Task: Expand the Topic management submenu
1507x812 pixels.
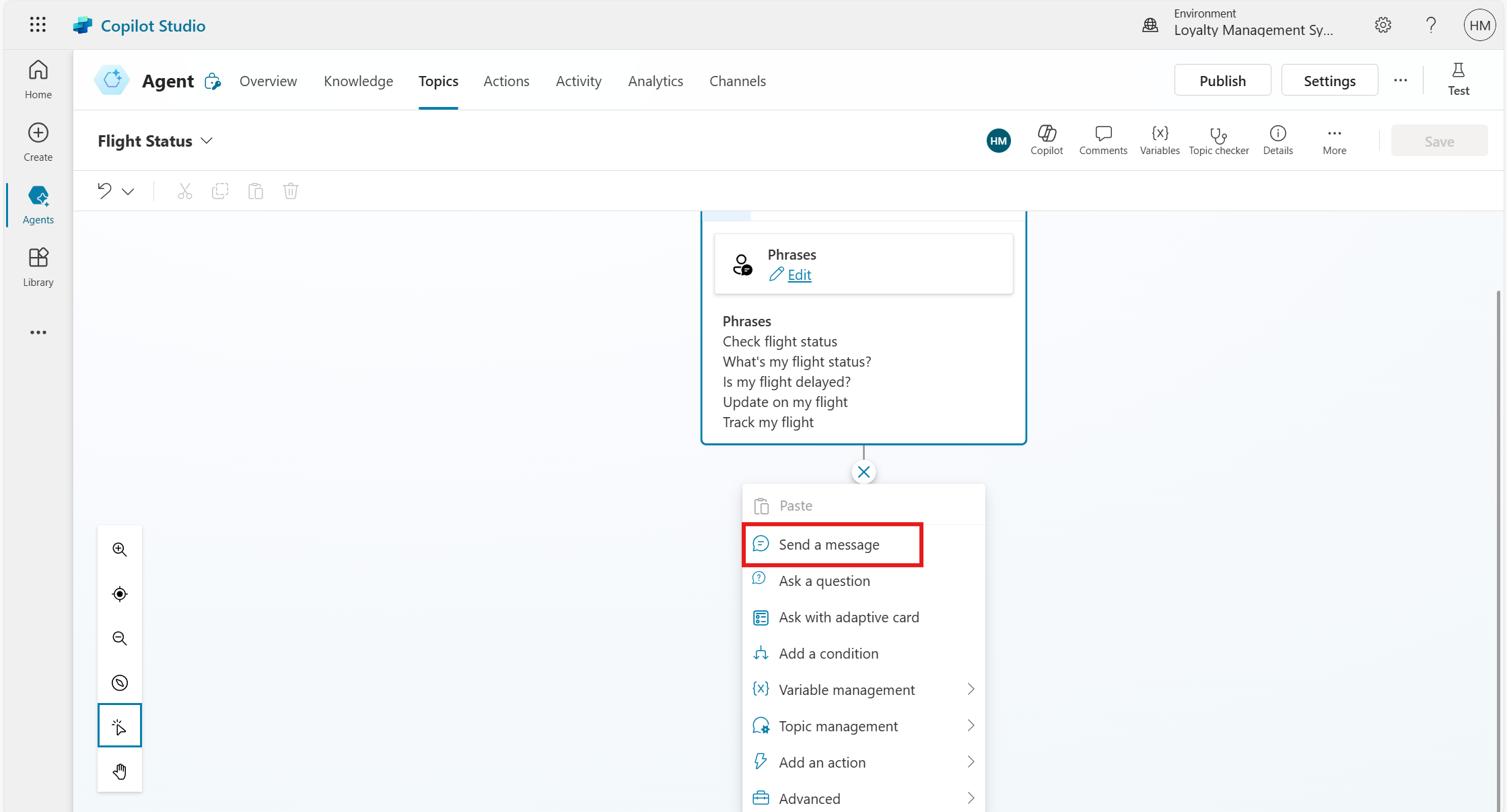Action: coord(971,726)
